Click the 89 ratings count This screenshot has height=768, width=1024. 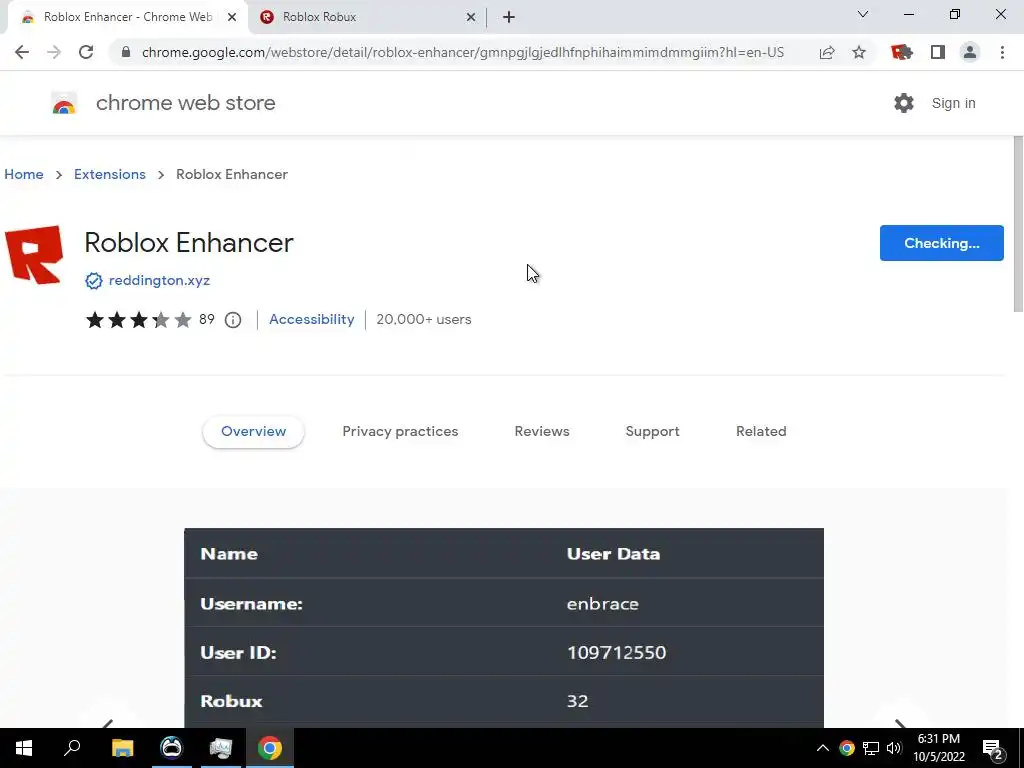click(206, 319)
